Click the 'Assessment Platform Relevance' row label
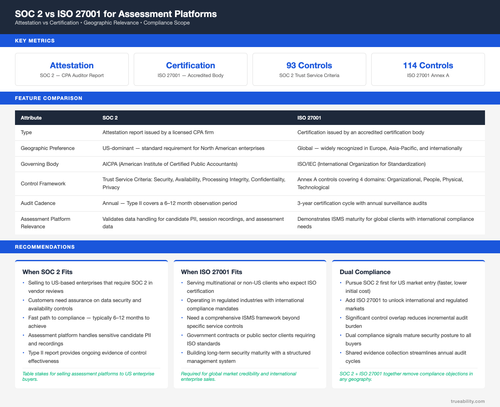Viewport: 500px width, 407px height. click(45, 223)
